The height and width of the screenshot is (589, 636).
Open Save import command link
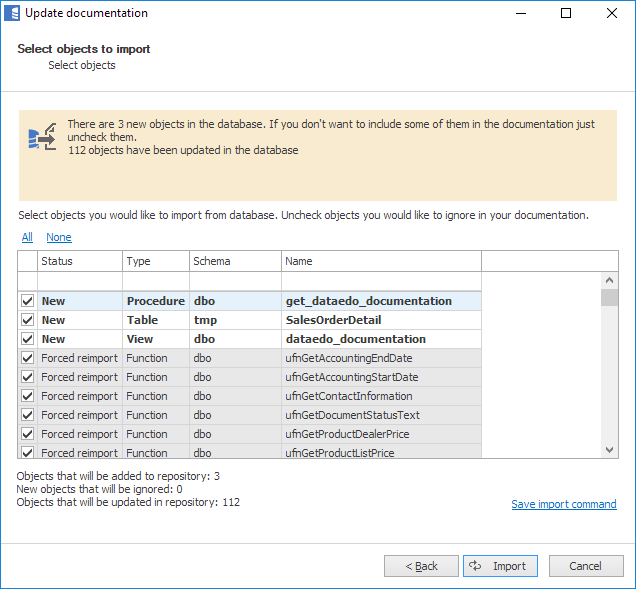[563, 504]
